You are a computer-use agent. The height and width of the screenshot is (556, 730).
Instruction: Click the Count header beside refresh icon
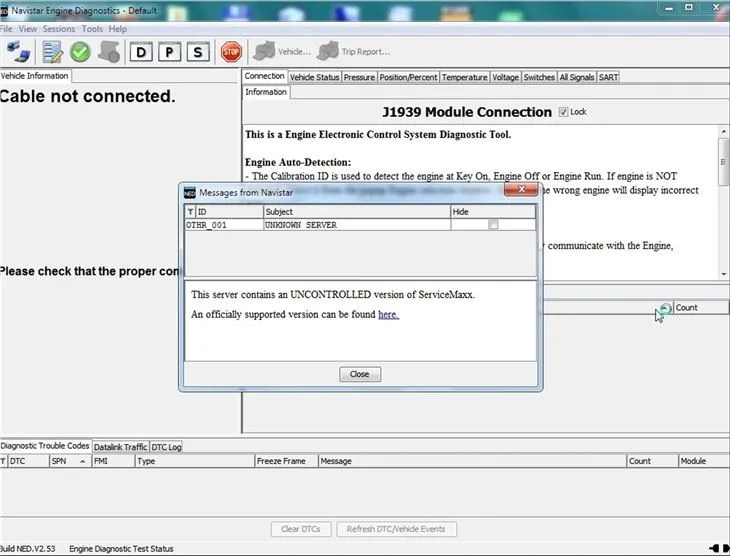click(701, 308)
